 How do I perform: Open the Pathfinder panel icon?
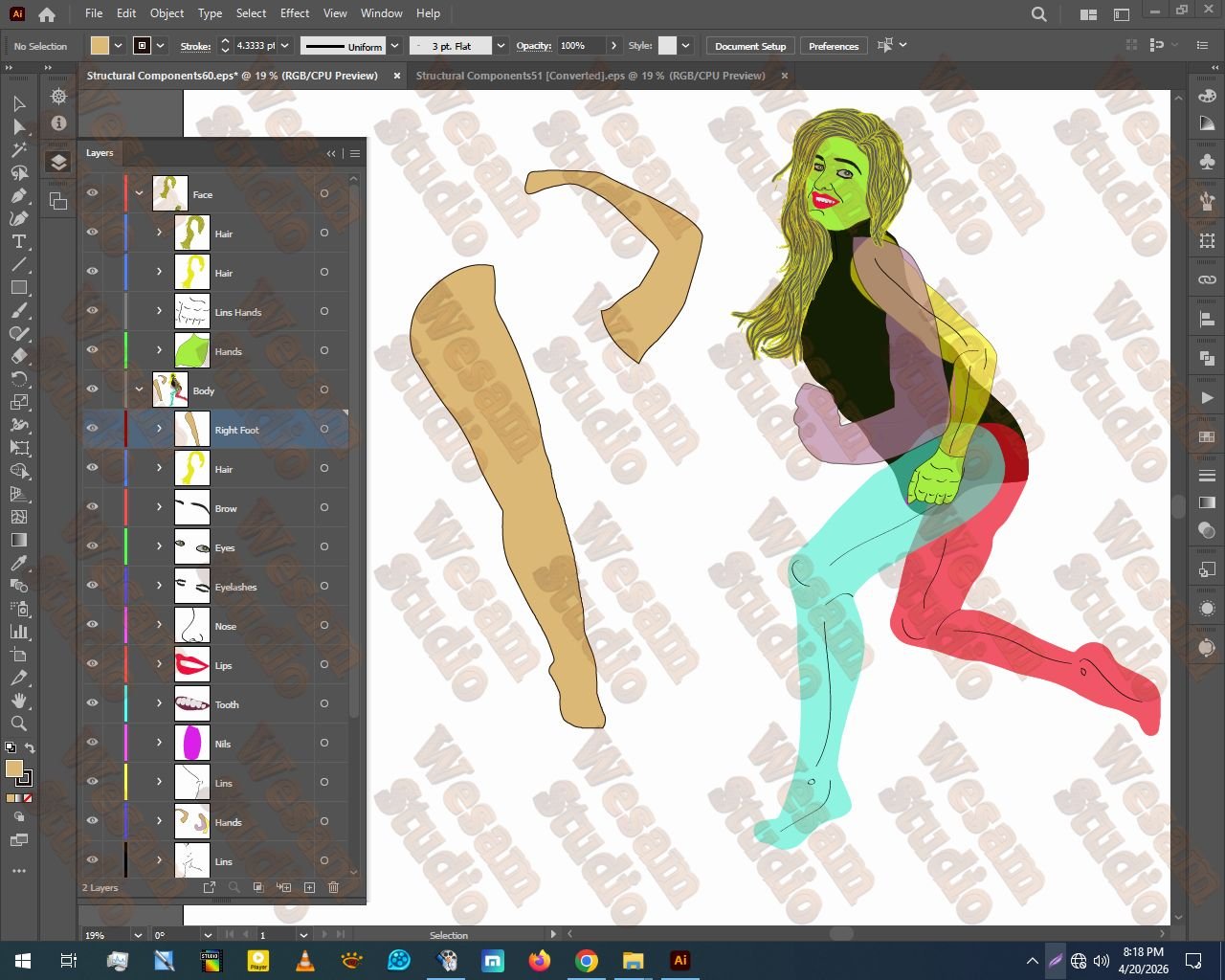pyautogui.click(x=1207, y=358)
